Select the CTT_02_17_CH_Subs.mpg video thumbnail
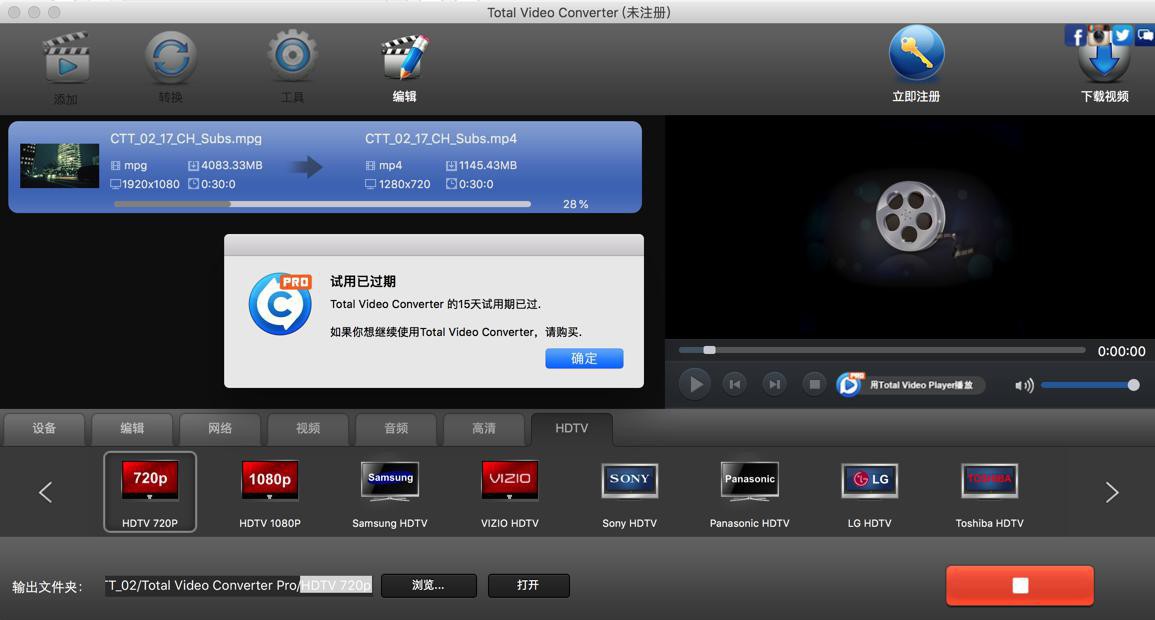The height and width of the screenshot is (620, 1155). coord(60,166)
